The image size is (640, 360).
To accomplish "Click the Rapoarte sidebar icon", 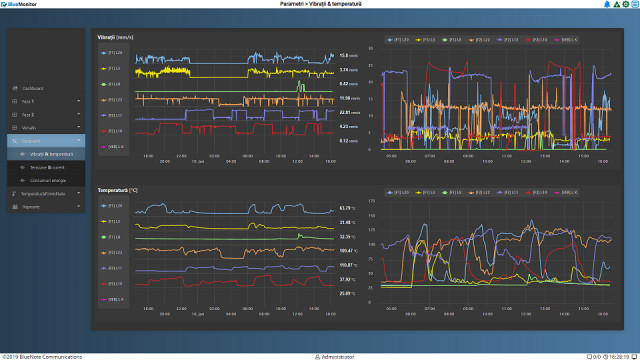I will (15, 207).
